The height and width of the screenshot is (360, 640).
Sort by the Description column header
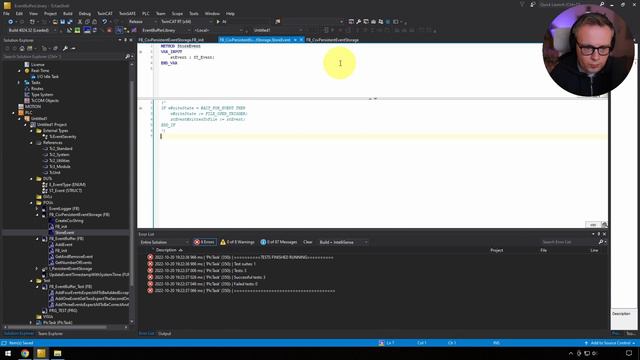coord(166,250)
